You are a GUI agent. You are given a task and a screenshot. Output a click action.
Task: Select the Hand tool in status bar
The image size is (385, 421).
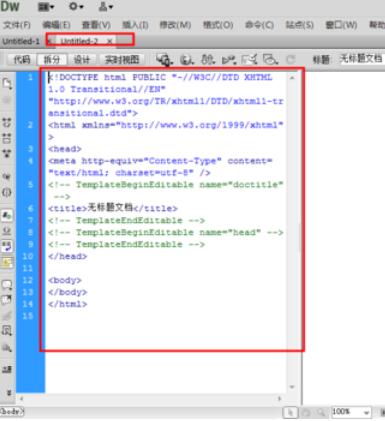306,412
